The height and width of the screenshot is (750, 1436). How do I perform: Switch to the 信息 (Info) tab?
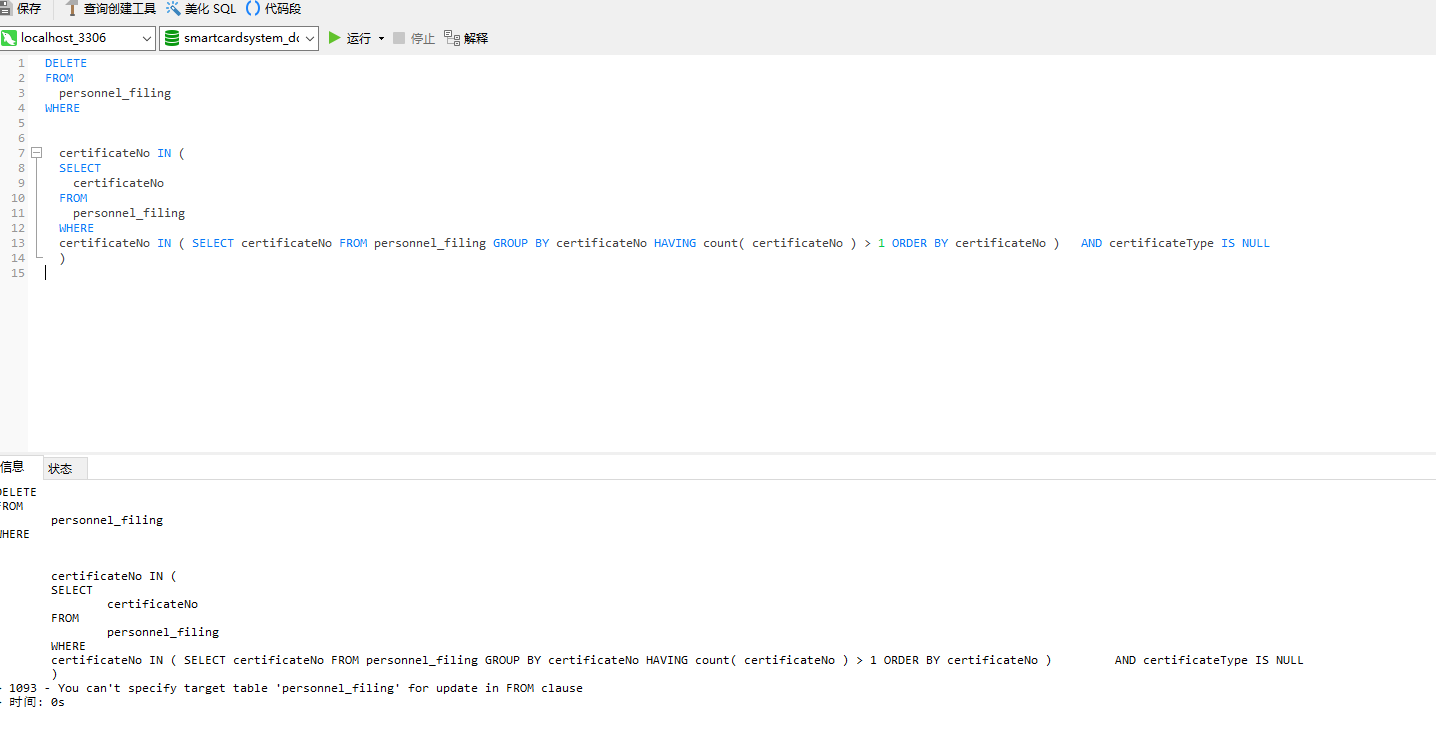pyautogui.click(x=13, y=467)
